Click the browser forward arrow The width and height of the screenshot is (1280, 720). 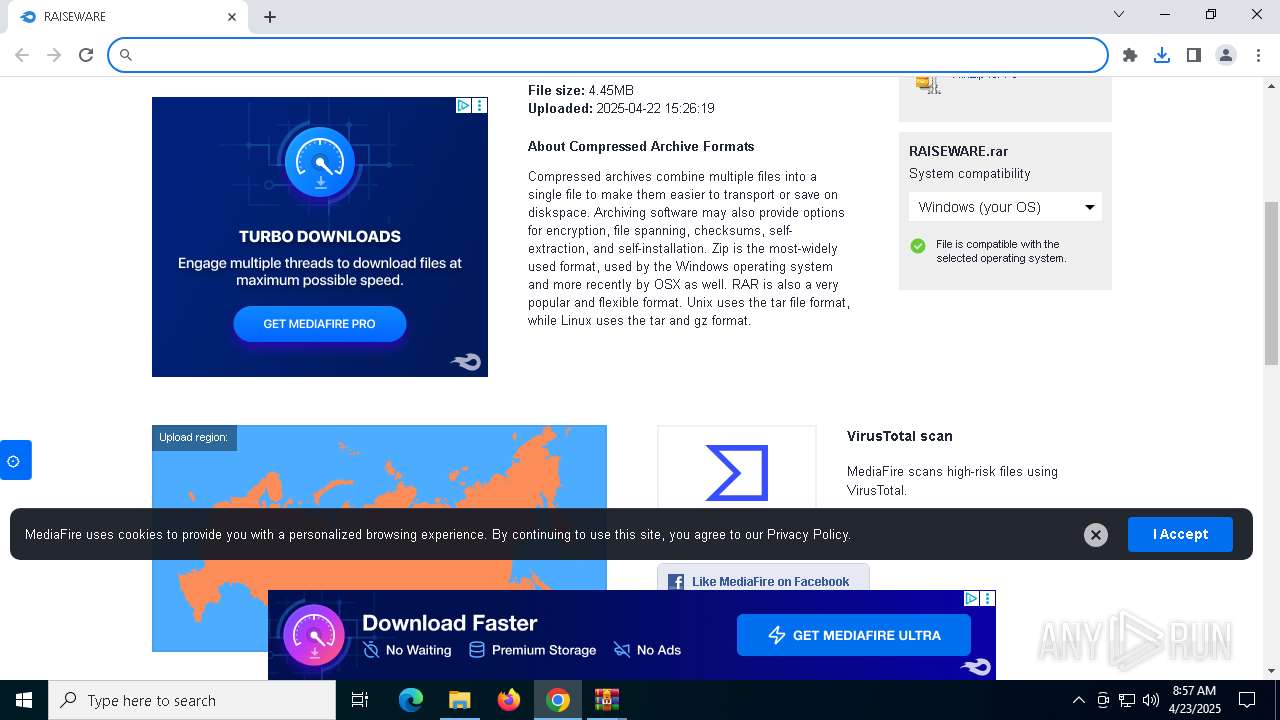tap(54, 55)
